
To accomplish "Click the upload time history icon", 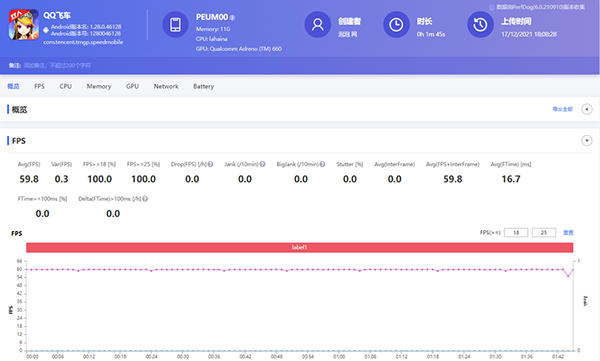I will [480, 25].
